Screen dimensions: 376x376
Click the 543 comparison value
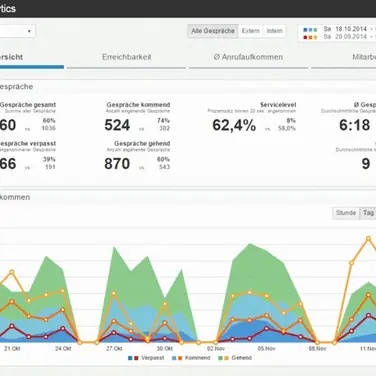coord(164,167)
